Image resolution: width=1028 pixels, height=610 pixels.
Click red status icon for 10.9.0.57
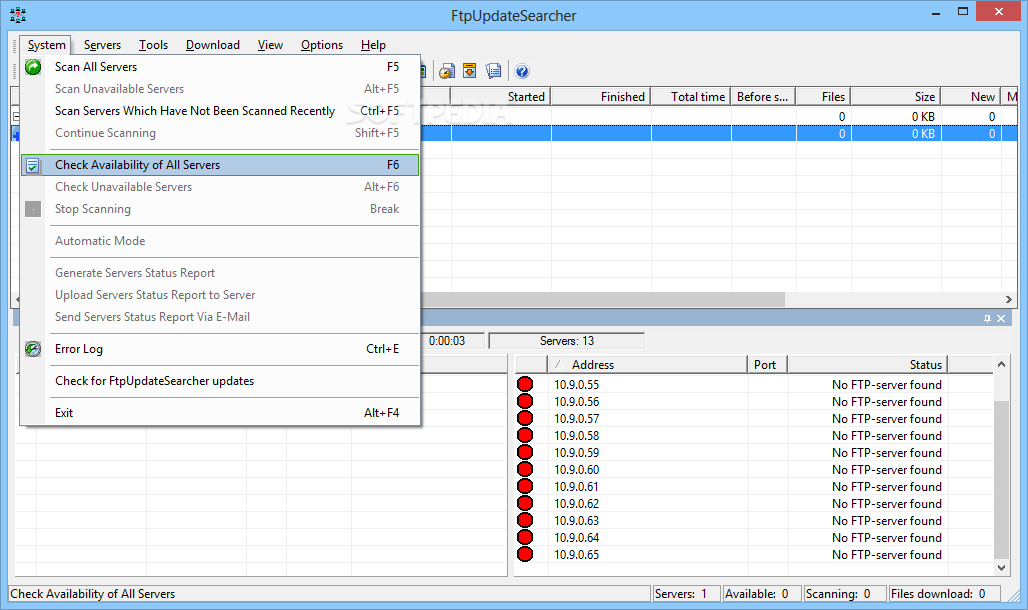525,418
